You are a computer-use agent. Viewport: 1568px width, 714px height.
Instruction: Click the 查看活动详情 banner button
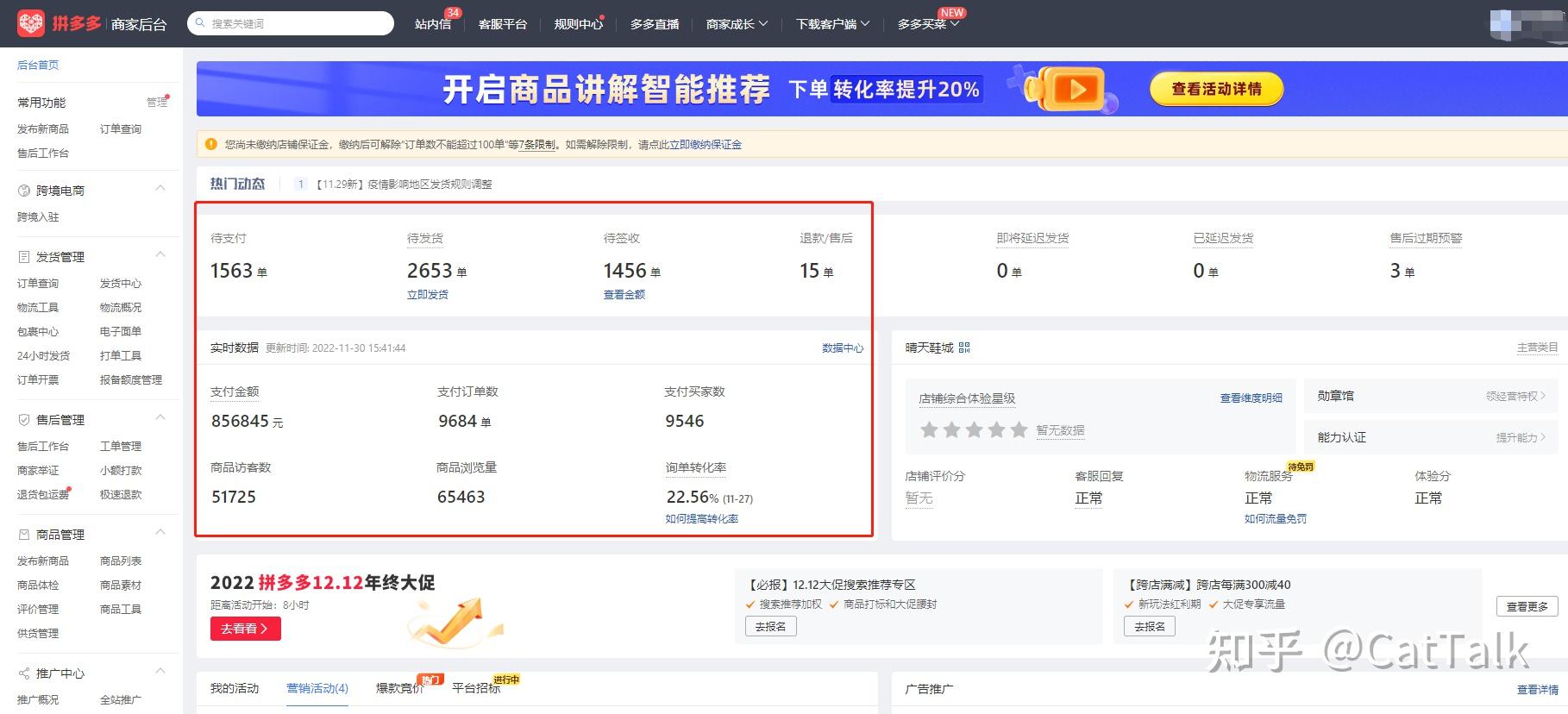[x=1216, y=89]
